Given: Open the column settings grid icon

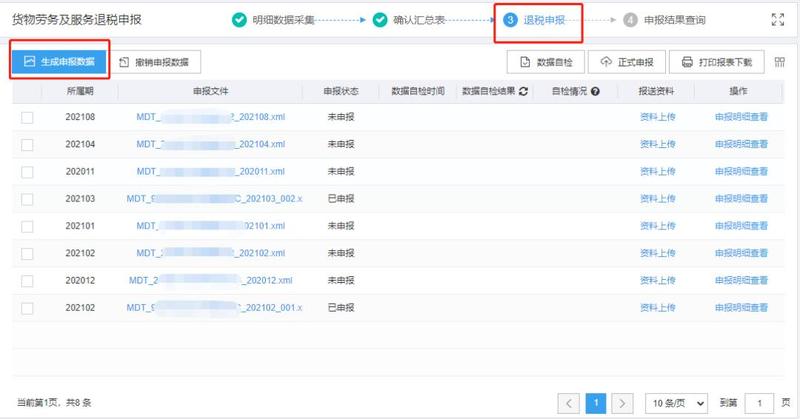Looking at the screenshot, I should [x=779, y=62].
